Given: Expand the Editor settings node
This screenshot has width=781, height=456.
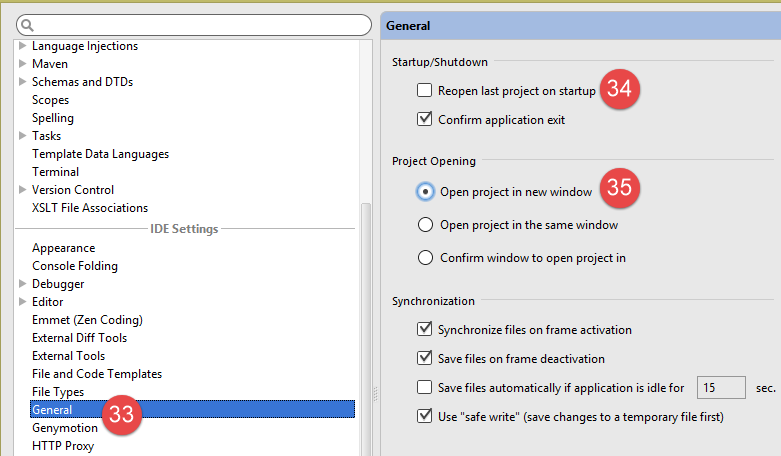Looking at the screenshot, I should pos(23,302).
